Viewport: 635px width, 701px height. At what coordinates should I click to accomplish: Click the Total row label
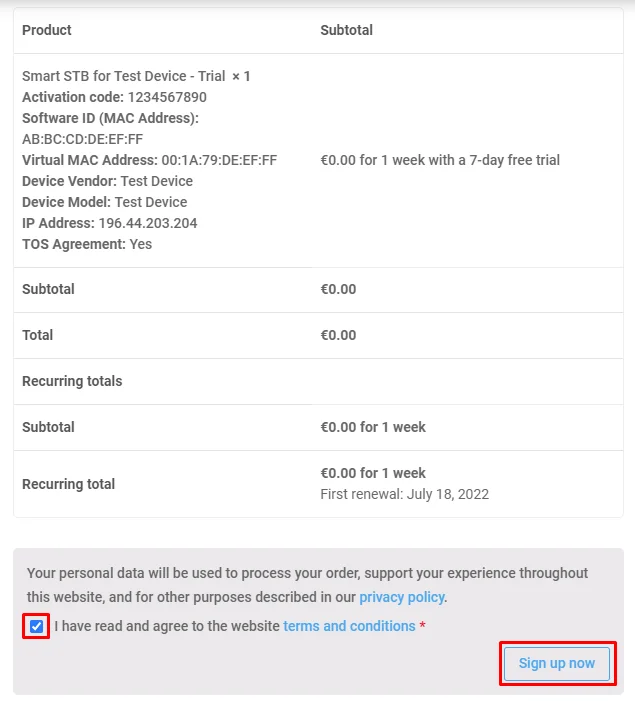[38, 335]
